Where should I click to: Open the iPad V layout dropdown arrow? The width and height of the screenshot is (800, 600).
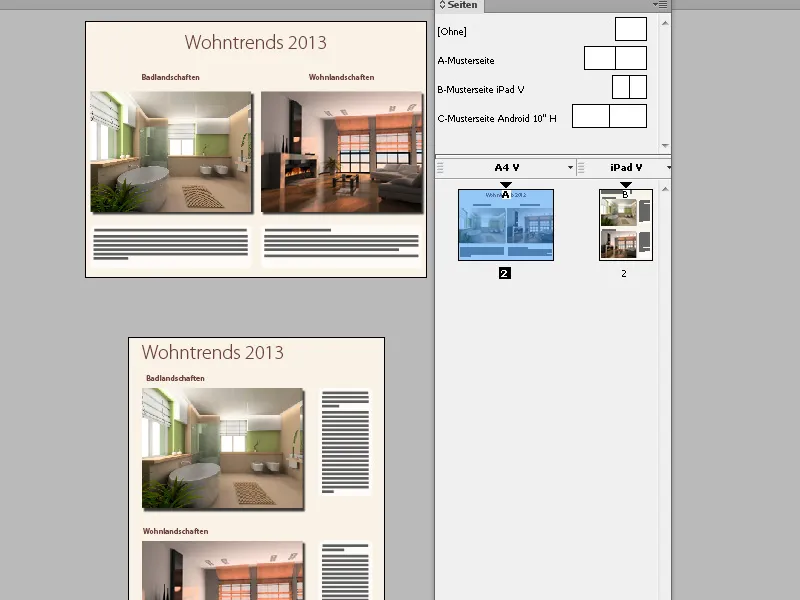tap(669, 168)
